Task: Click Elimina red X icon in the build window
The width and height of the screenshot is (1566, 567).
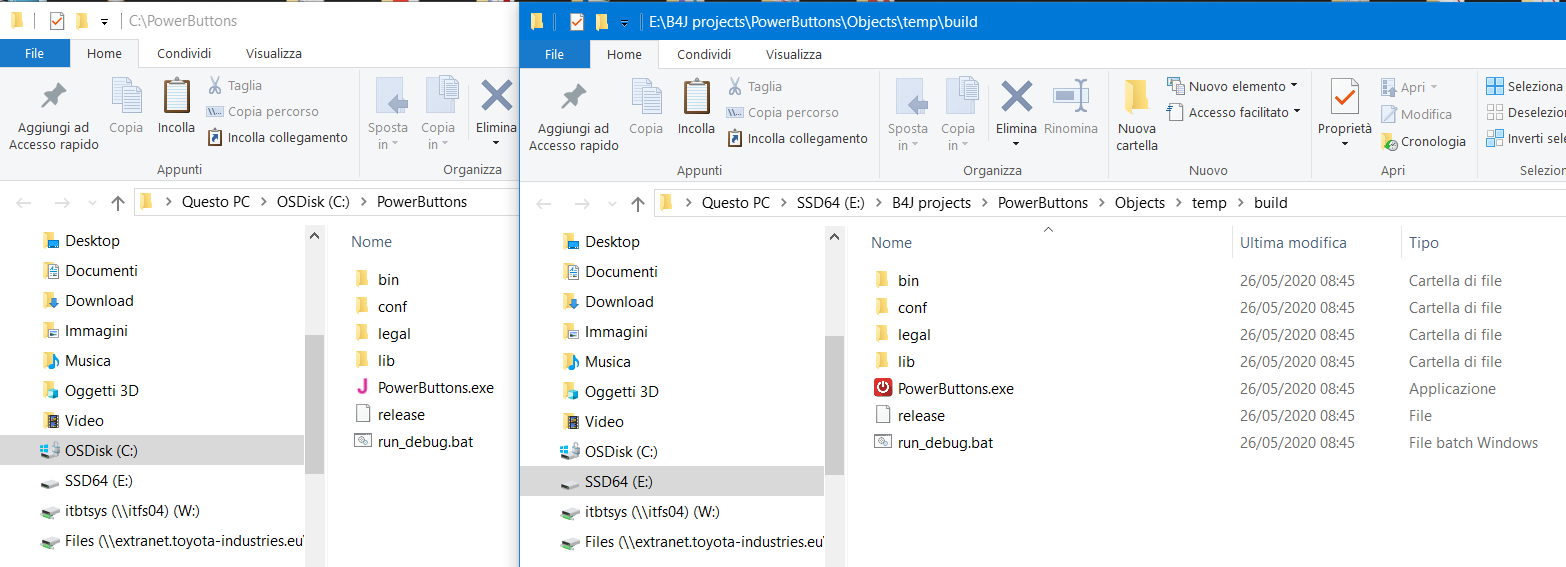Action: (x=1017, y=97)
